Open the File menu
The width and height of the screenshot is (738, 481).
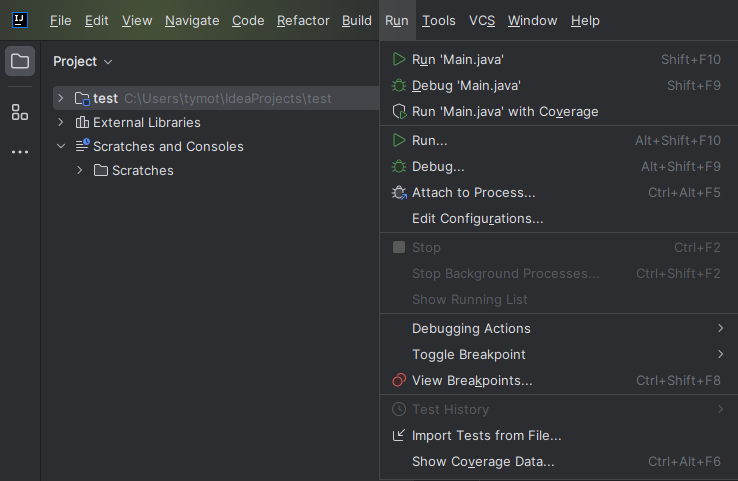60,21
